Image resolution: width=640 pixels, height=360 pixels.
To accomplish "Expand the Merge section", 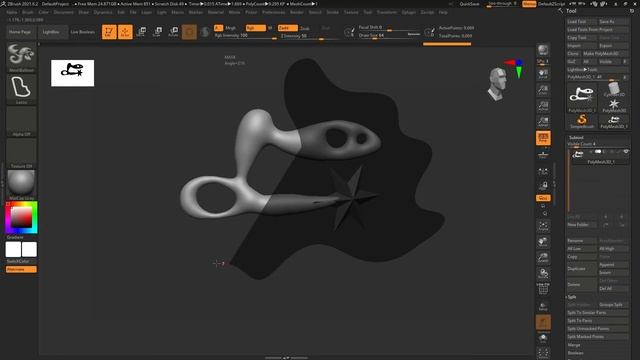I will [x=574, y=345].
